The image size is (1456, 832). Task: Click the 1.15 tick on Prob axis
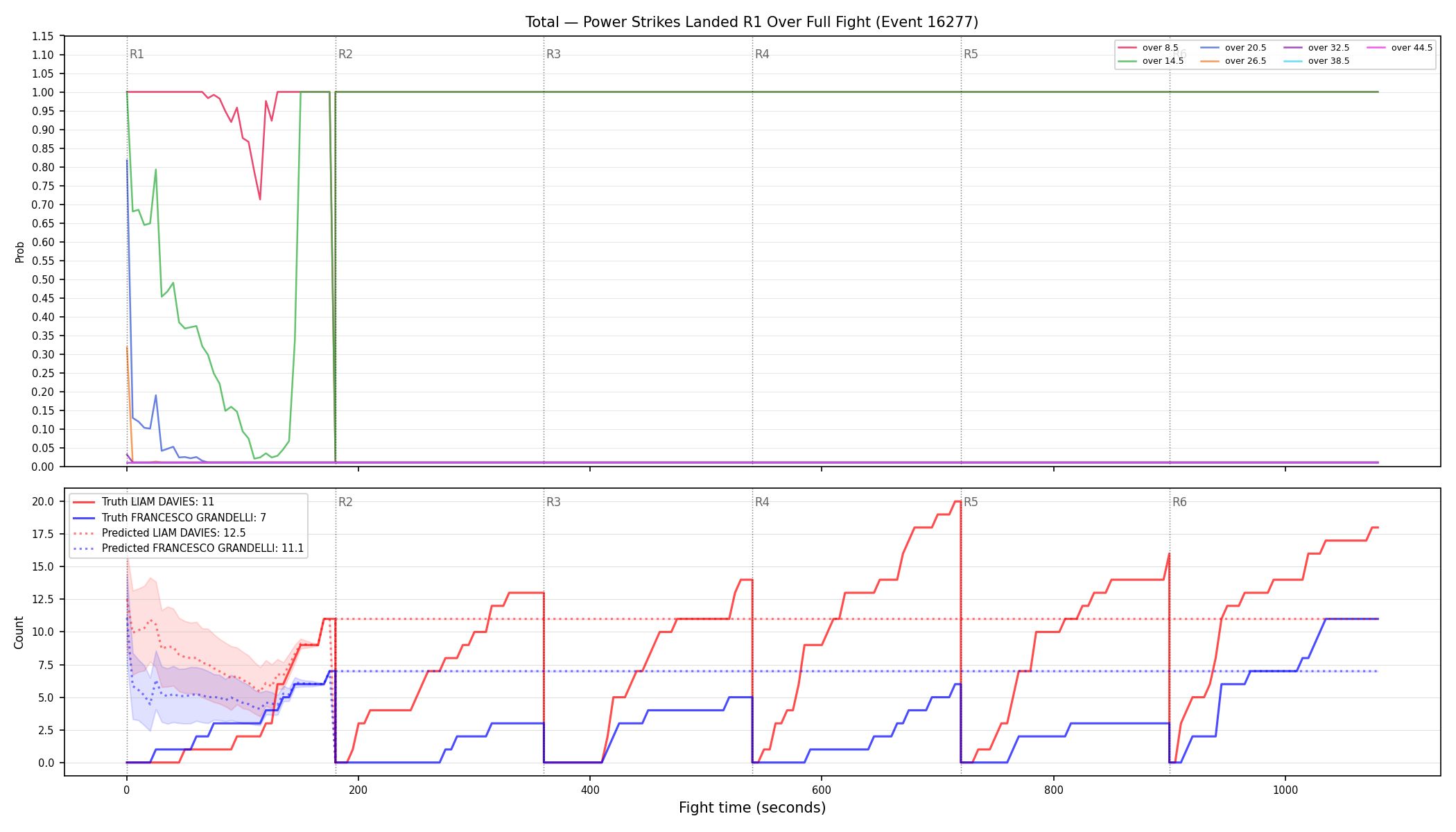[x=43, y=36]
